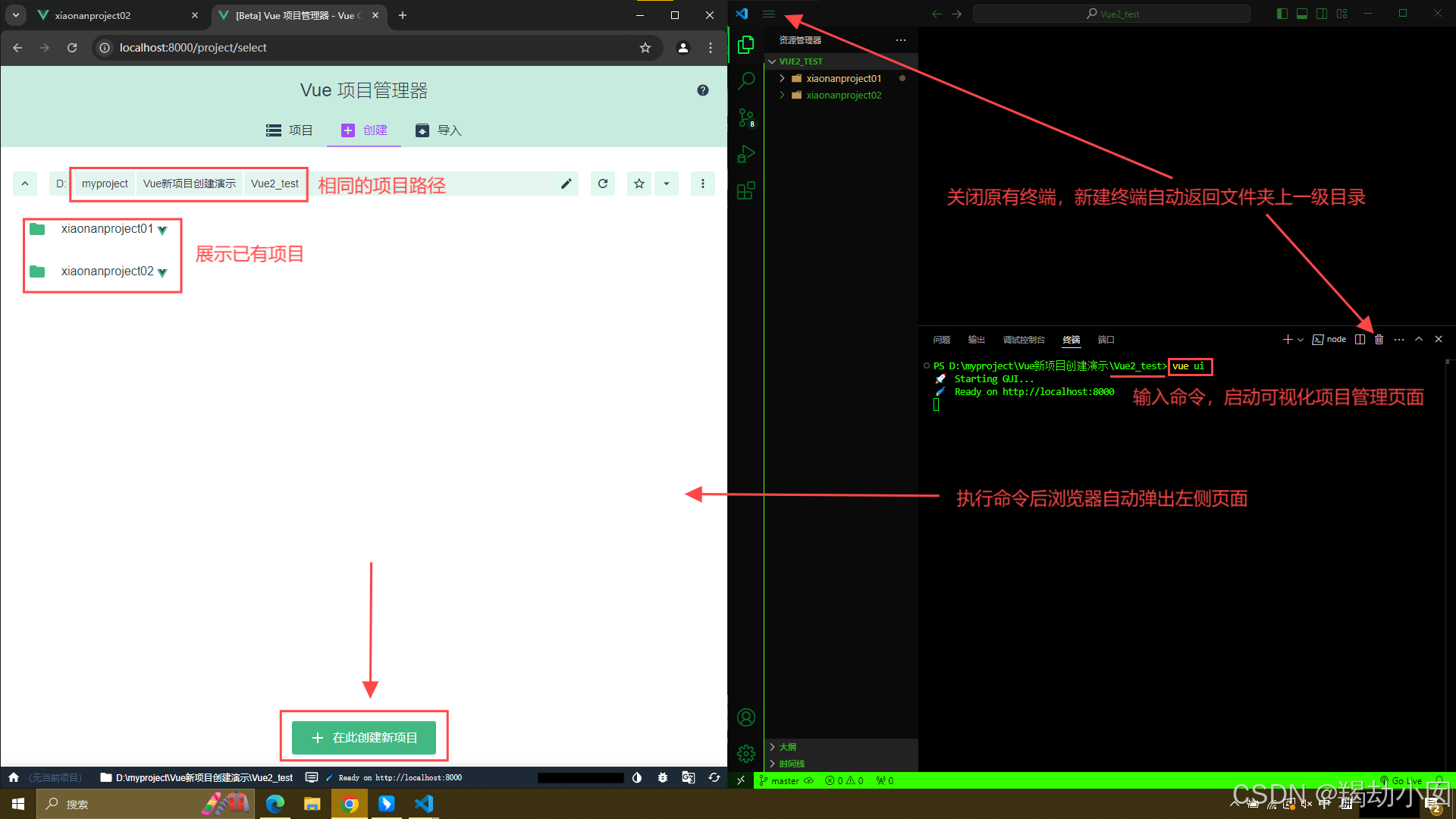Edit the folder path with pencil icon
This screenshot has height=819, width=1456.
566,184
